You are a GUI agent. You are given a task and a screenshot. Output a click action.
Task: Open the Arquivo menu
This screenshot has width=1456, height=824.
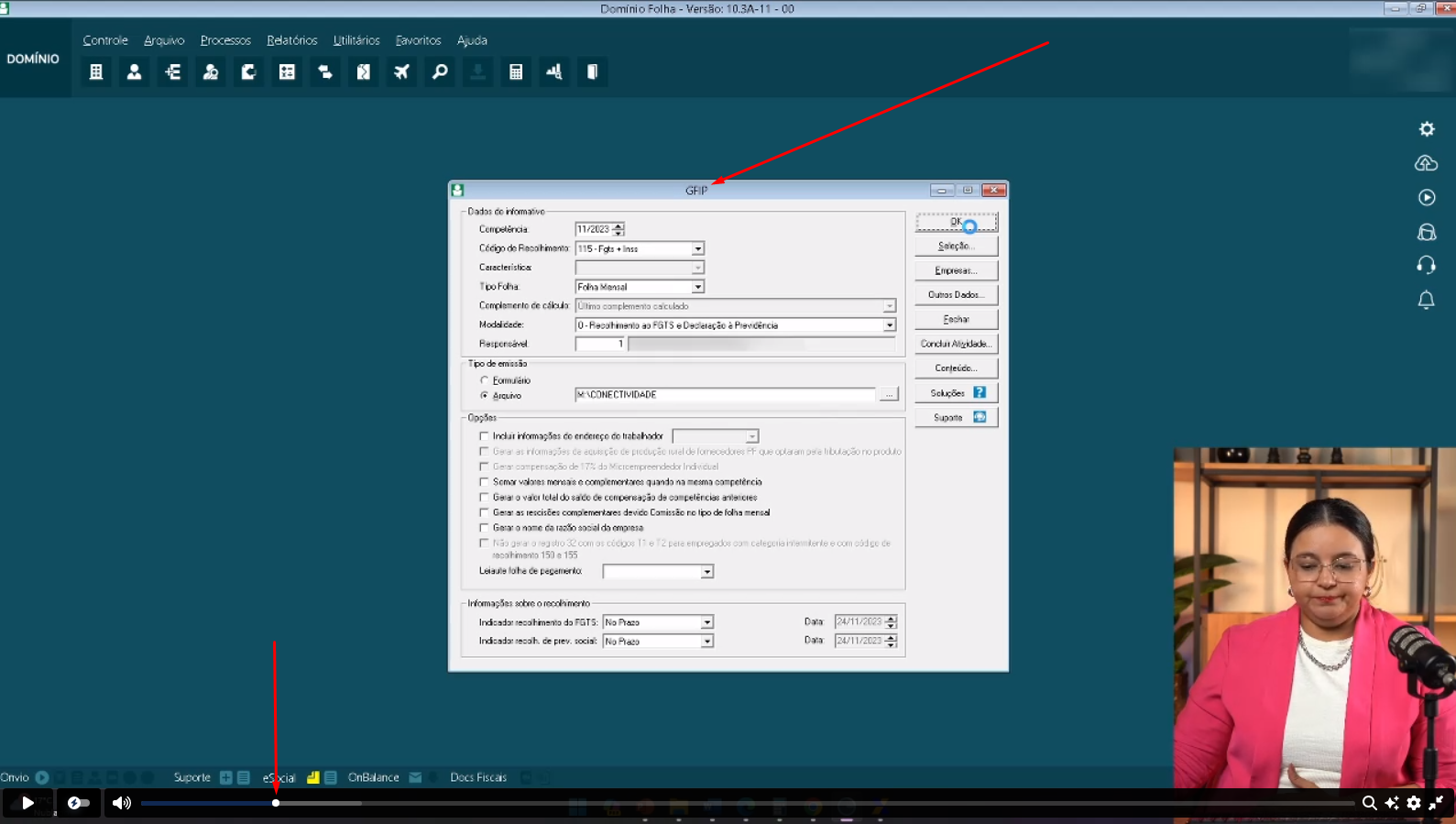(x=164, y=40)
